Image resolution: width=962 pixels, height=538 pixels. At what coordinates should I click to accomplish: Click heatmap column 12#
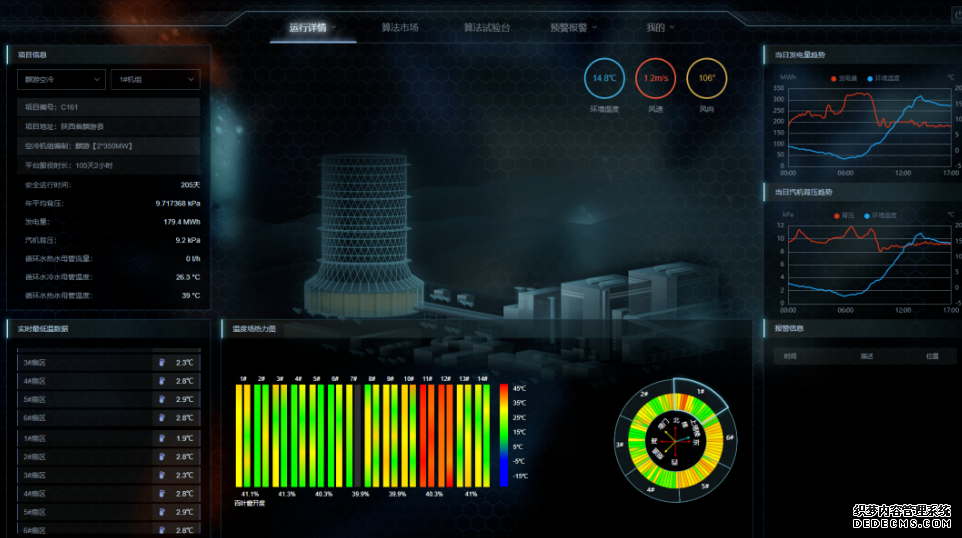(x=446, y=436)
